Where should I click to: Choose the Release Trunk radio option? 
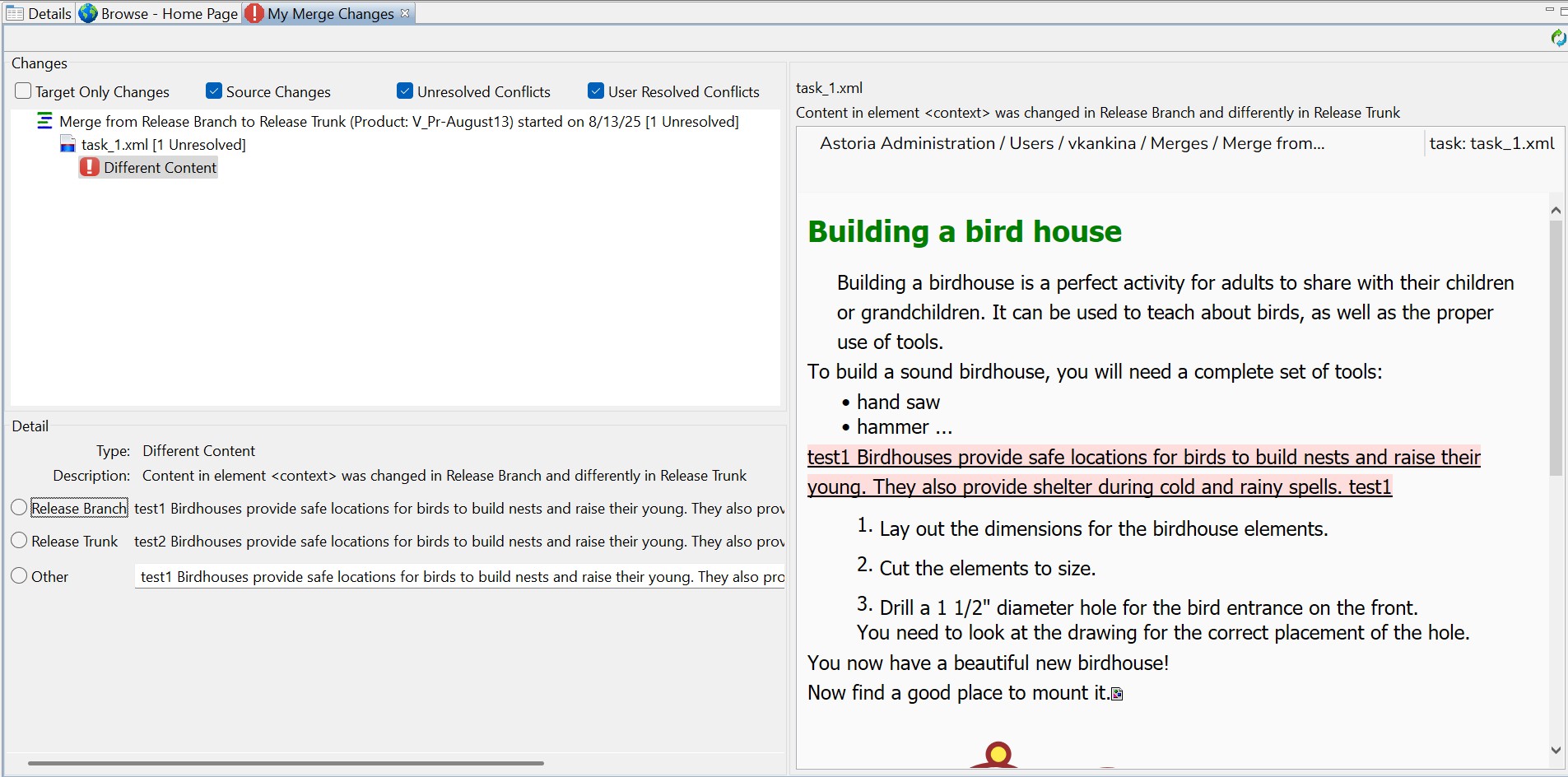[20, 541]
